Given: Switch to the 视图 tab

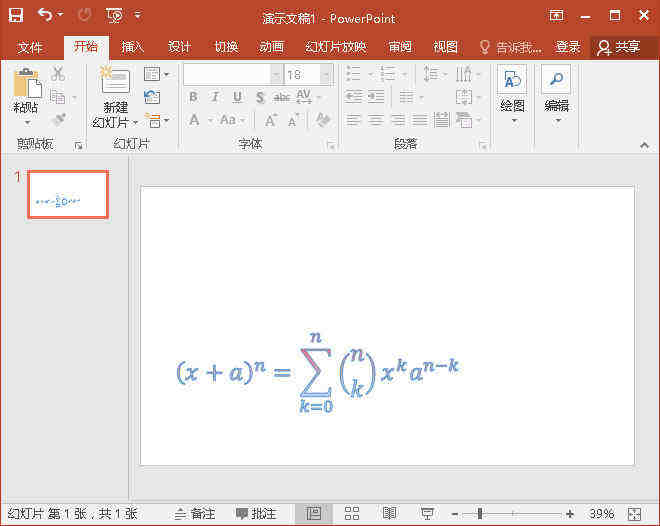Looking at the screenshot, I should coord(445,47).
